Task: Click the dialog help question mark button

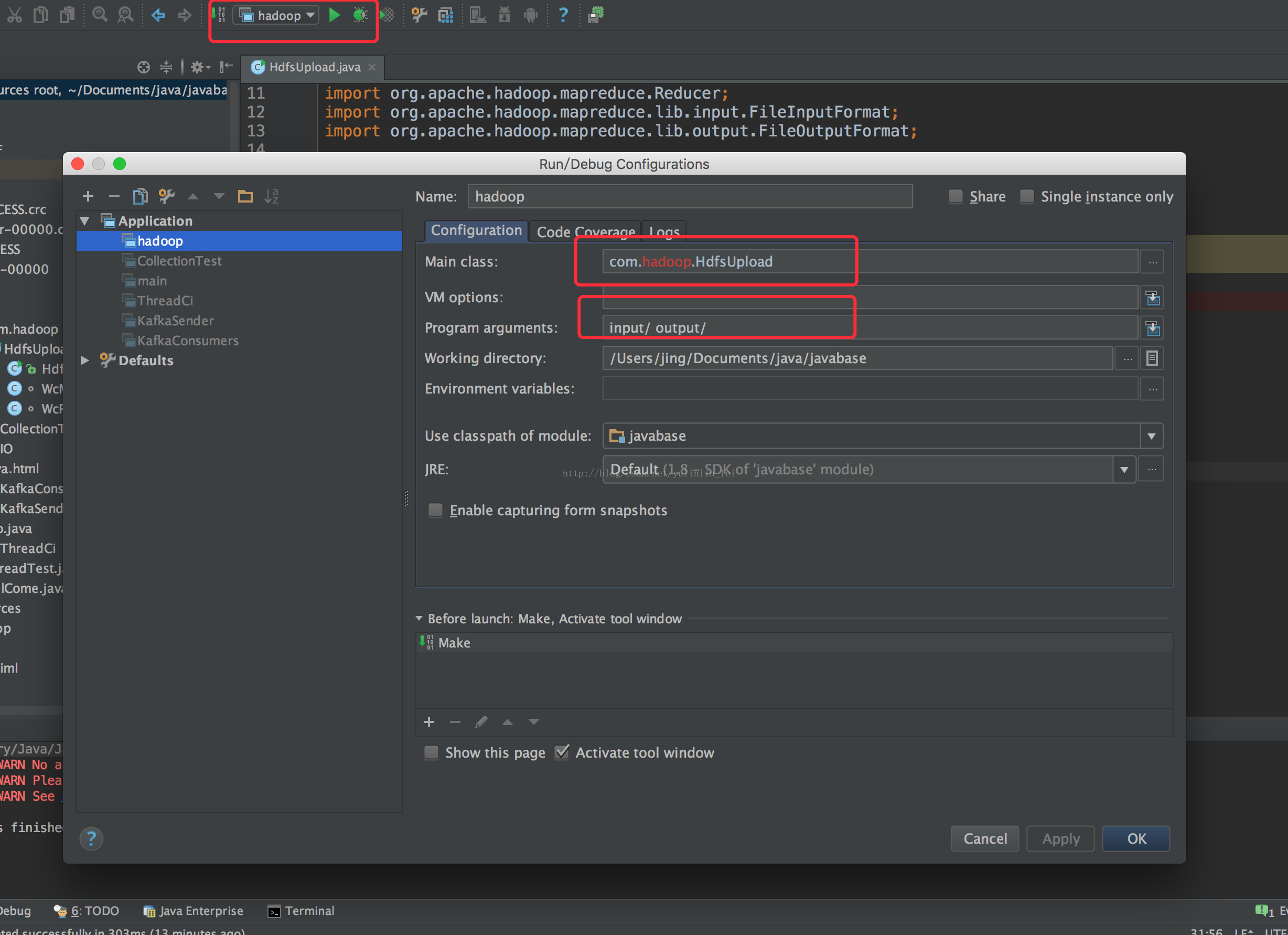Action: (91, 838)
